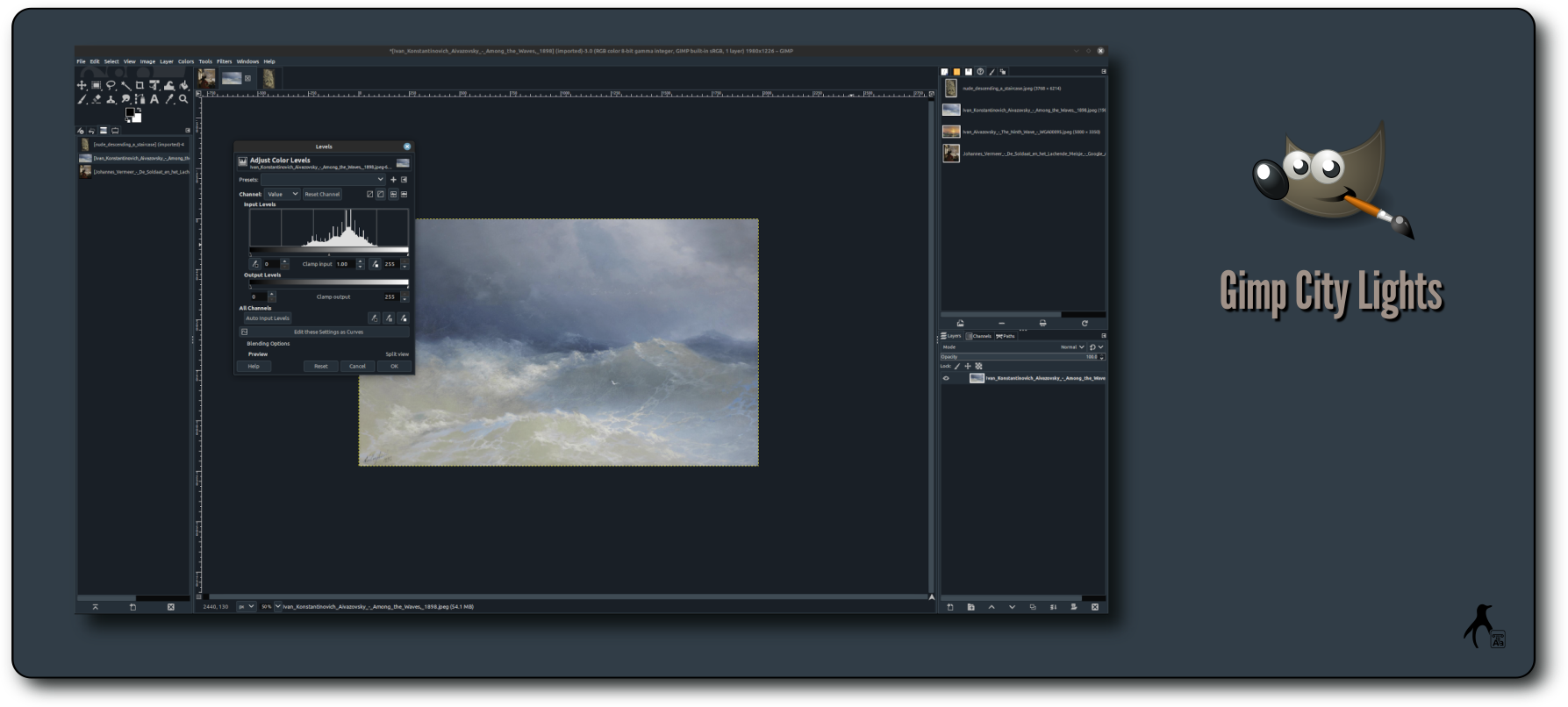Open the File menu
Screen dimensions: 1568x707
[x=81, y=61]
